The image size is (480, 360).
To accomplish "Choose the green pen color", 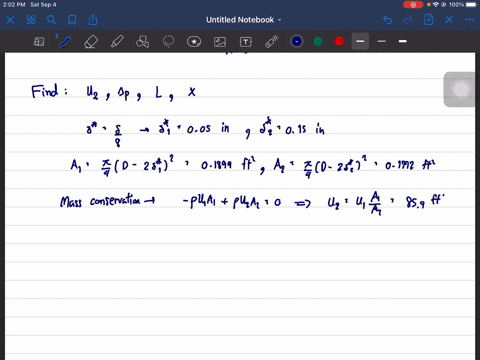I will (318, 41).
